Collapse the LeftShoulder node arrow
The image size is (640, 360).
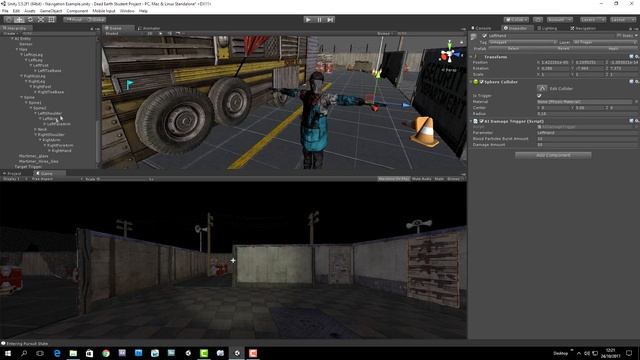pyautogui.click(x=36, y=113)
